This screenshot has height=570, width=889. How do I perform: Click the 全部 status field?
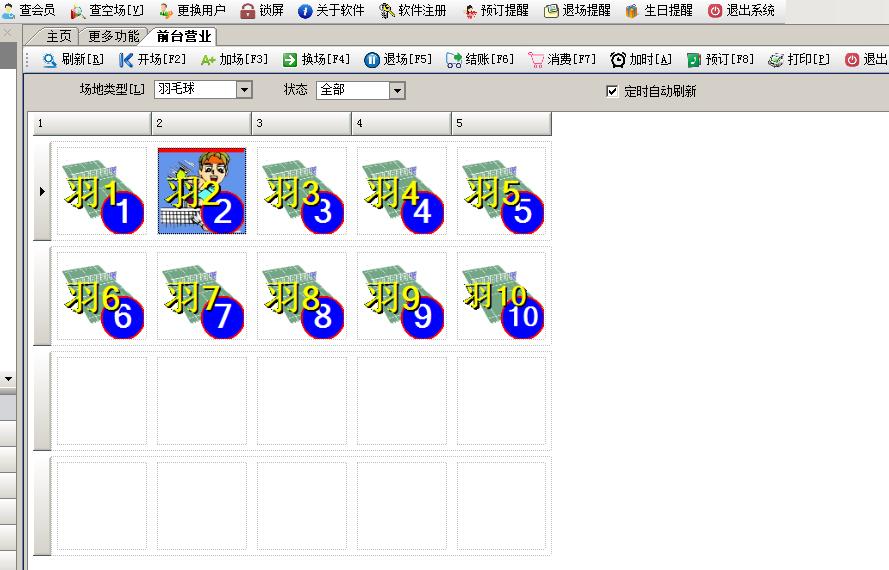coord(353,90)
